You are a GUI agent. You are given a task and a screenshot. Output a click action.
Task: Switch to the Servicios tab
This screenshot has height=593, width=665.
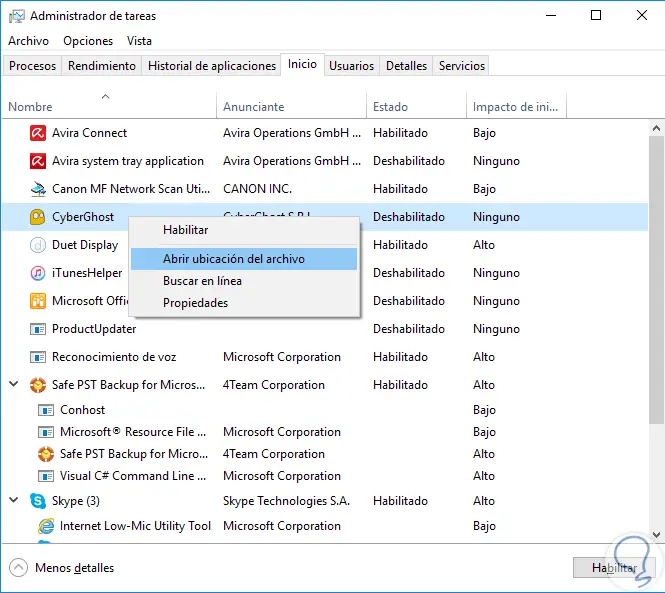pyautogui.click(x=461, y=66)
